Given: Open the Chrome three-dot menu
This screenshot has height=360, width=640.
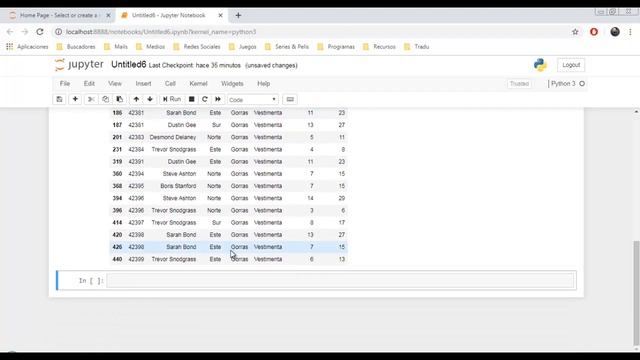Looking at the screenshot, I should tap(630, 32).
